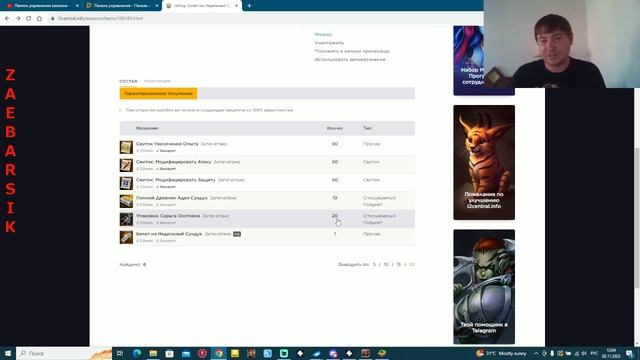This screenshot has width=640, height=360.
Task: Open the top Набор banner in the sidebar
Action: click(468, 60)
